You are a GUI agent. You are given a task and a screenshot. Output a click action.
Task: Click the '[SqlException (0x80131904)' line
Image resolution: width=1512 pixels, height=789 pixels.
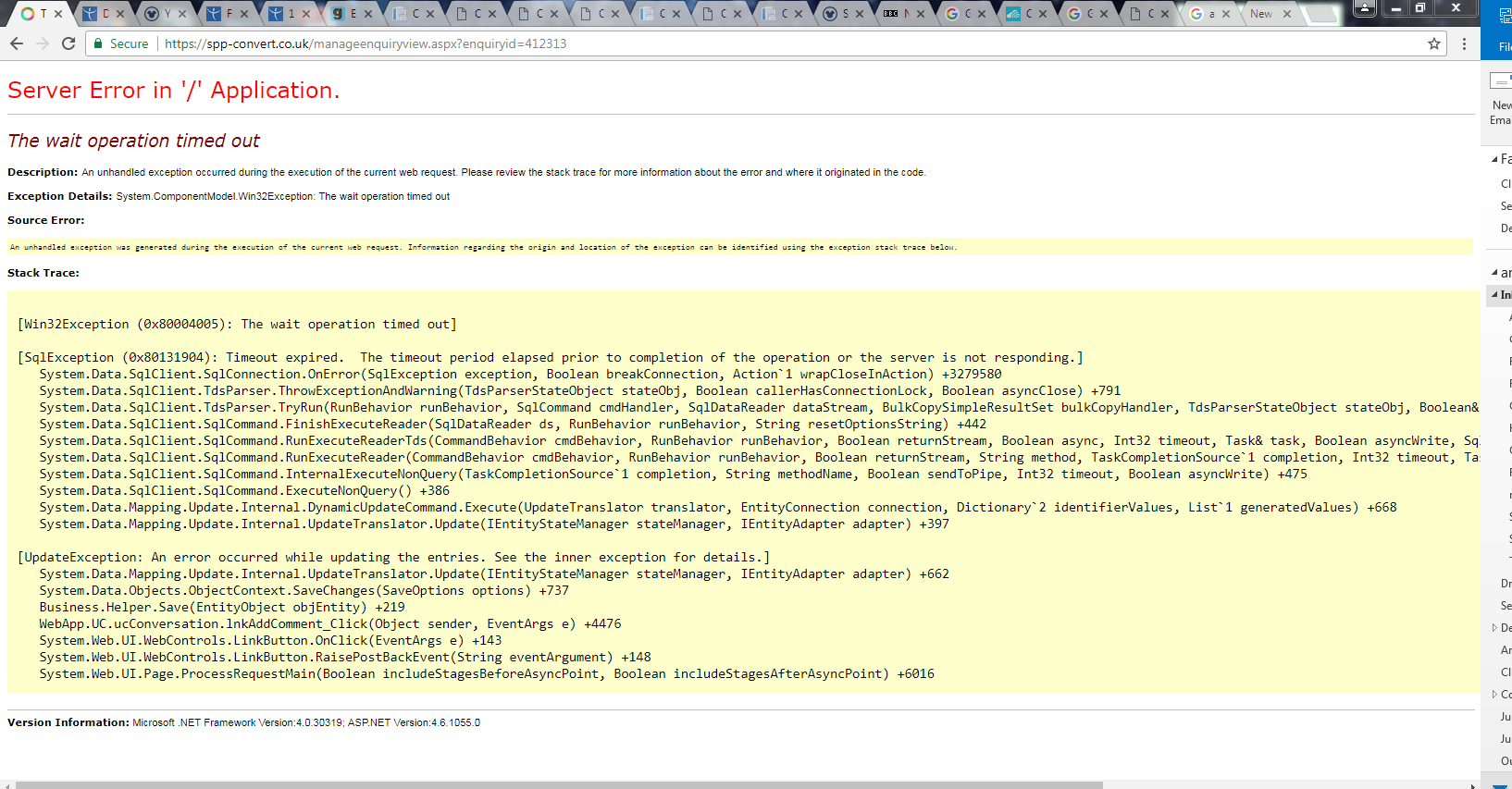coord(551,358)
